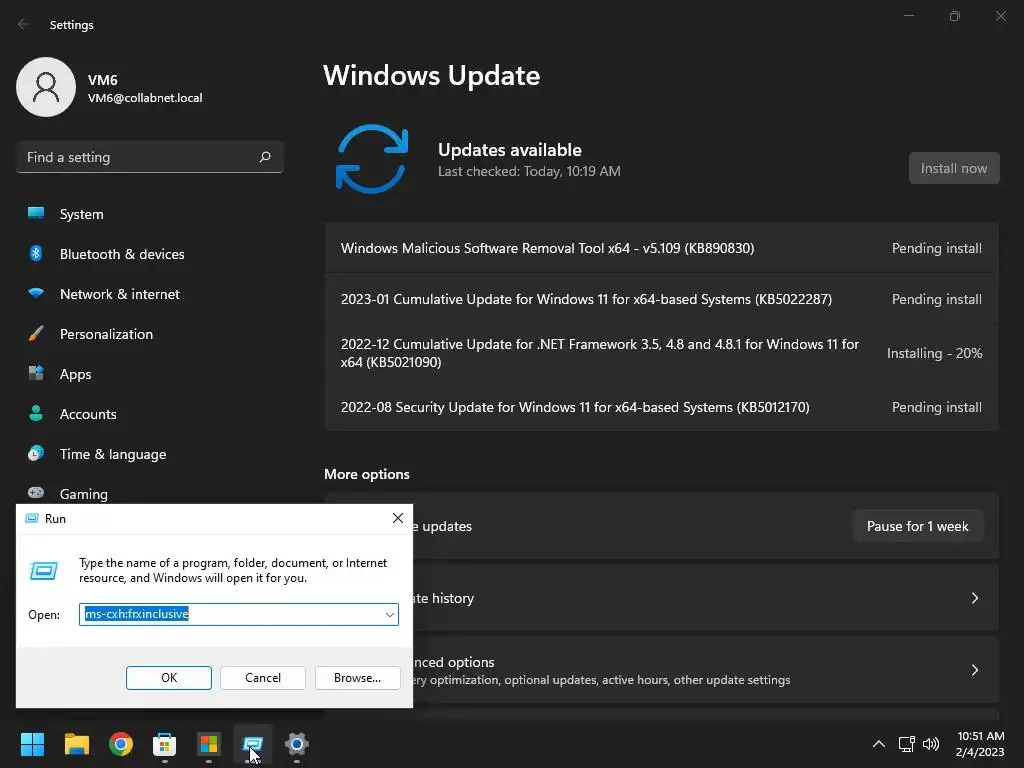
Task: Click the search magnifier icon
Action: 264,157
